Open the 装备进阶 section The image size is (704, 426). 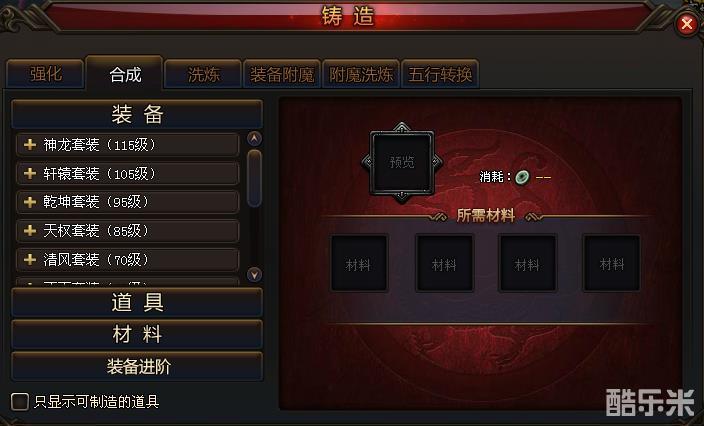(x=137, y=366)
